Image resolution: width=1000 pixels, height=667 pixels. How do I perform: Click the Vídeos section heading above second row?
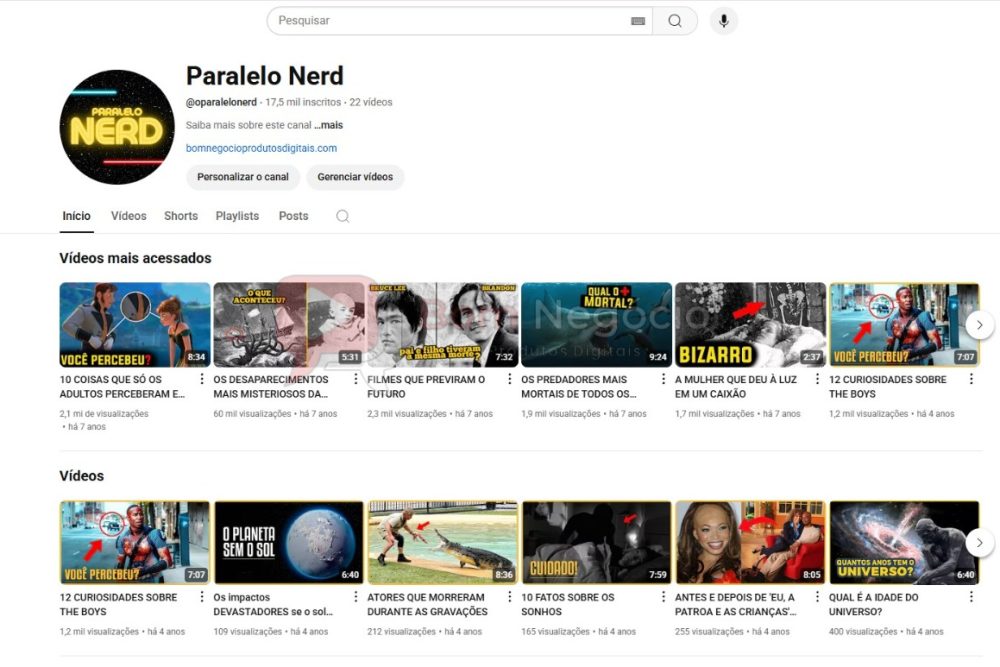click(82, 476)
